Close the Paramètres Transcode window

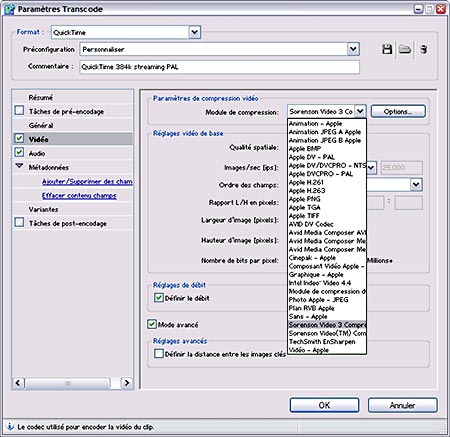[441, 9]
